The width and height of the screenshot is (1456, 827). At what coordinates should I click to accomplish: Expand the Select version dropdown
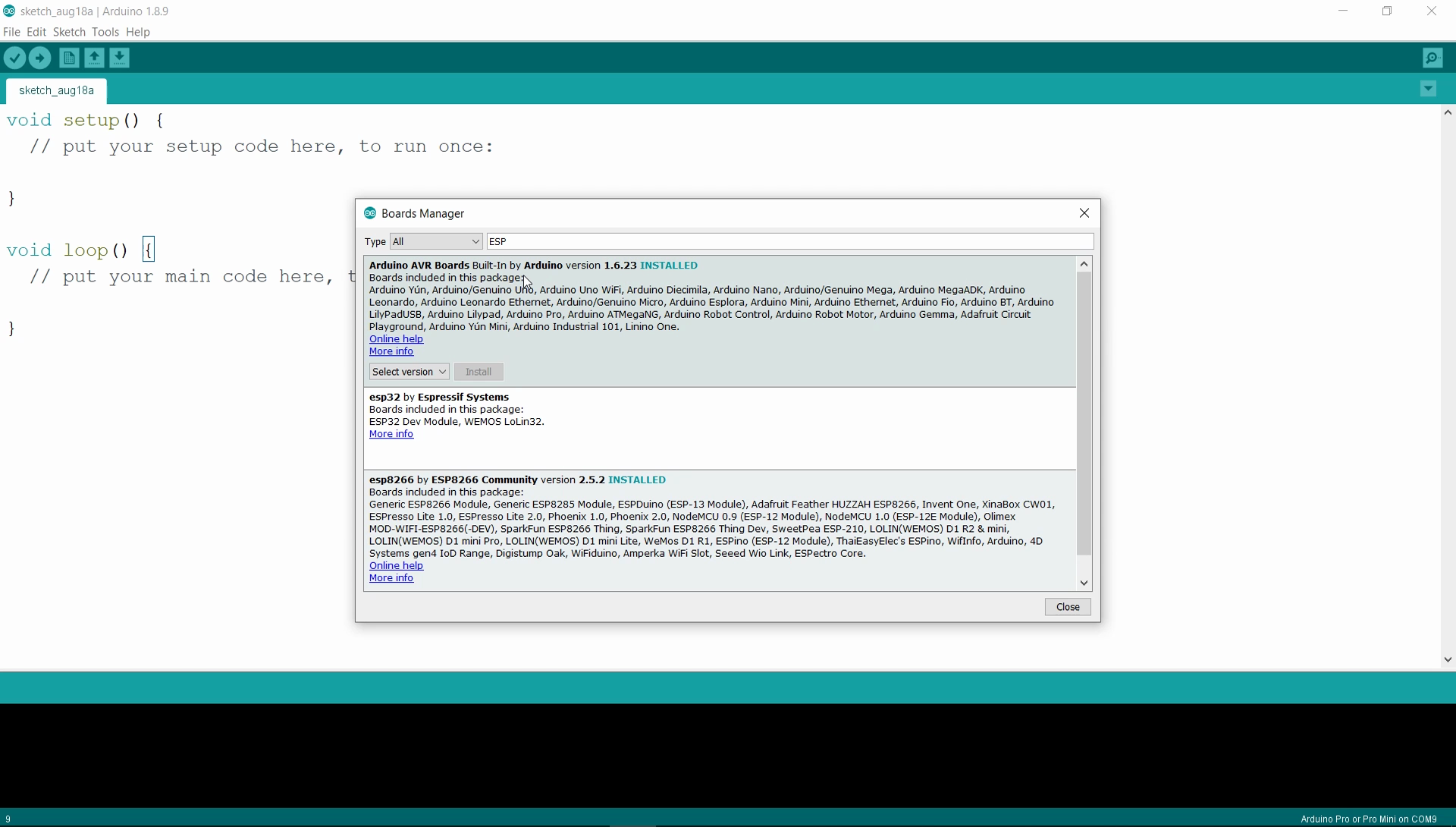pos(409,372)
